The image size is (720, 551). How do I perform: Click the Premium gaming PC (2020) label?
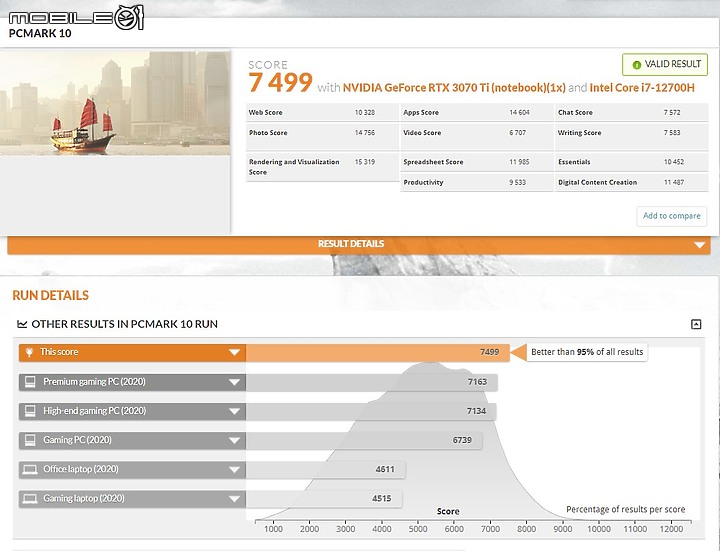point(94,382)
